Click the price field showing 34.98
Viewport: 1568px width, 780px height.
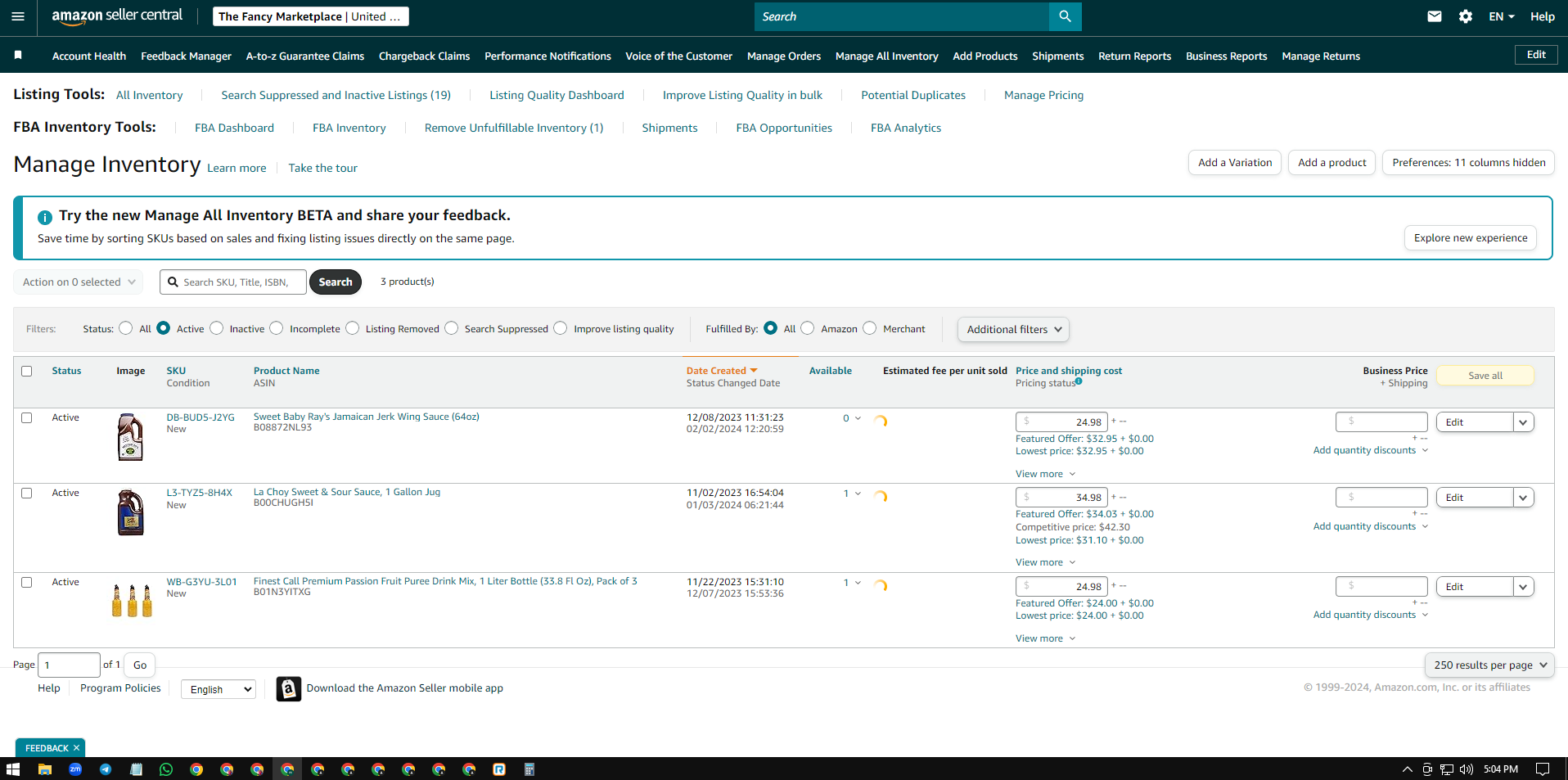click(x=1061, y=498)
